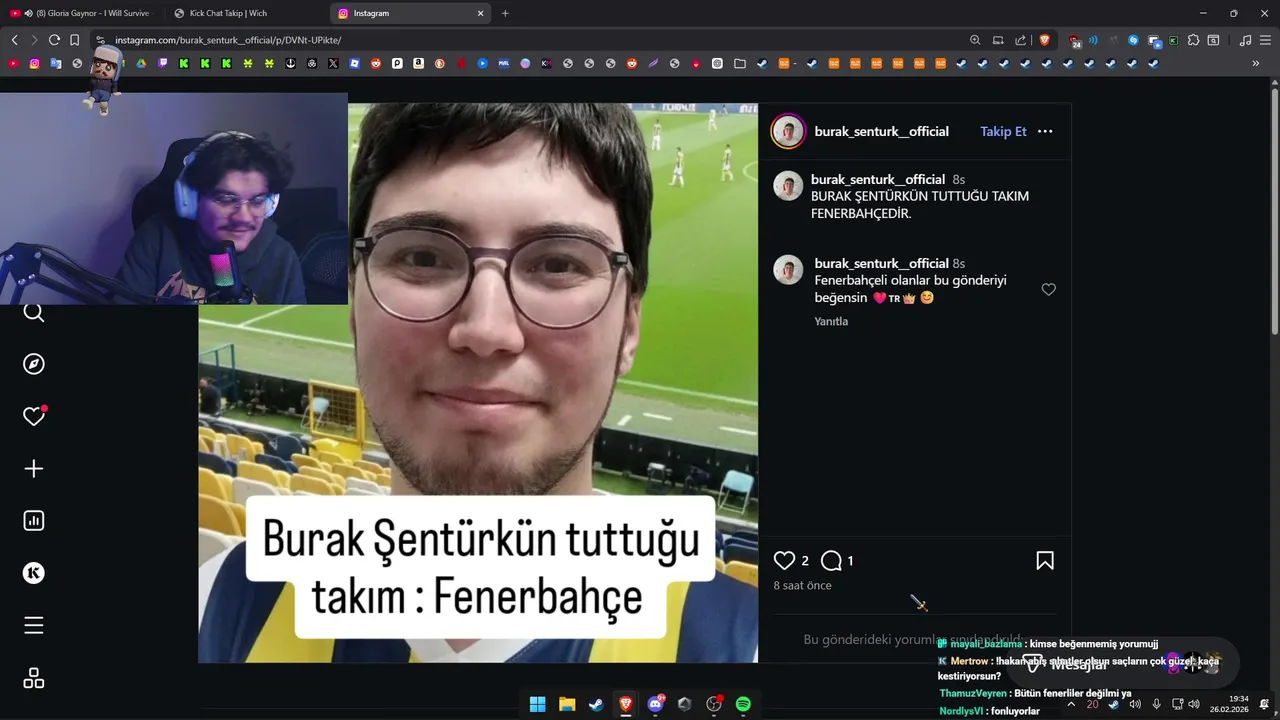Viewport: 1280px width, 720px height.
Task: Open File Explorer from the taskbar
Action: 567,704
